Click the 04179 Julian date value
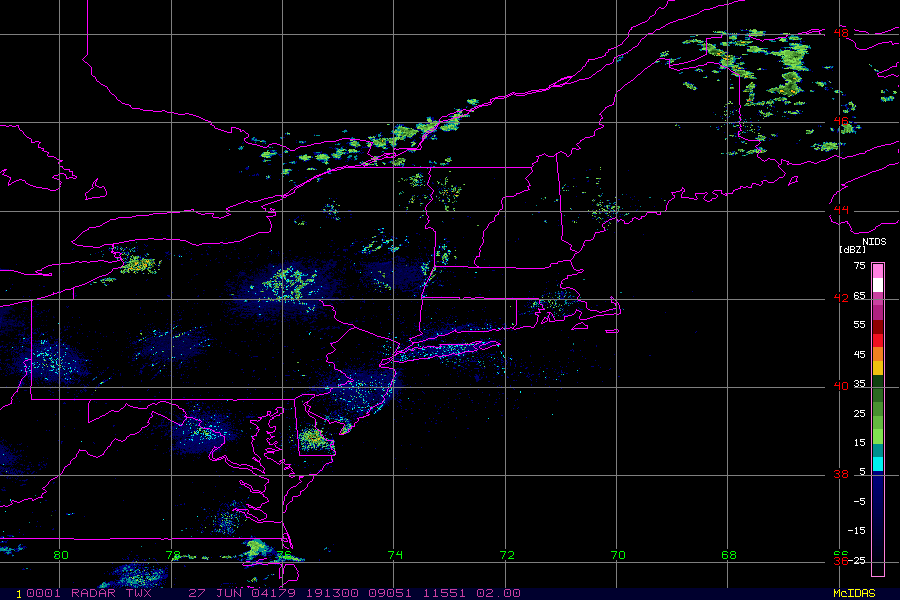This screenshot has width=900, height=600. pyautogui.click(x=272, y=593)
